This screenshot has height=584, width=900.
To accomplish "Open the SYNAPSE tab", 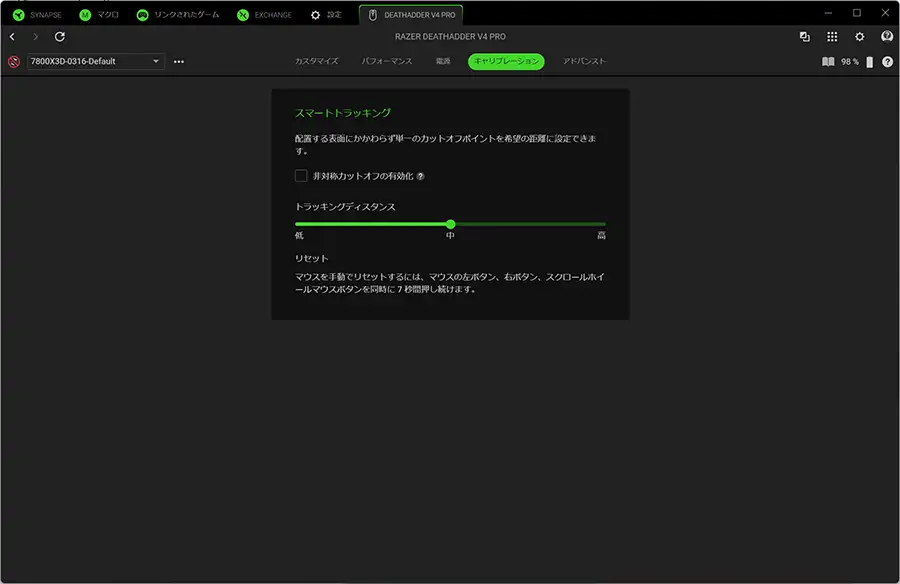I will pos(37,15).
